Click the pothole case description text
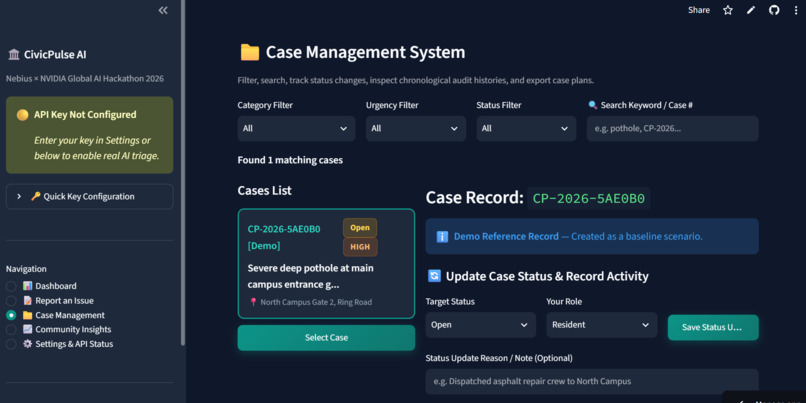 pos(310,276)
